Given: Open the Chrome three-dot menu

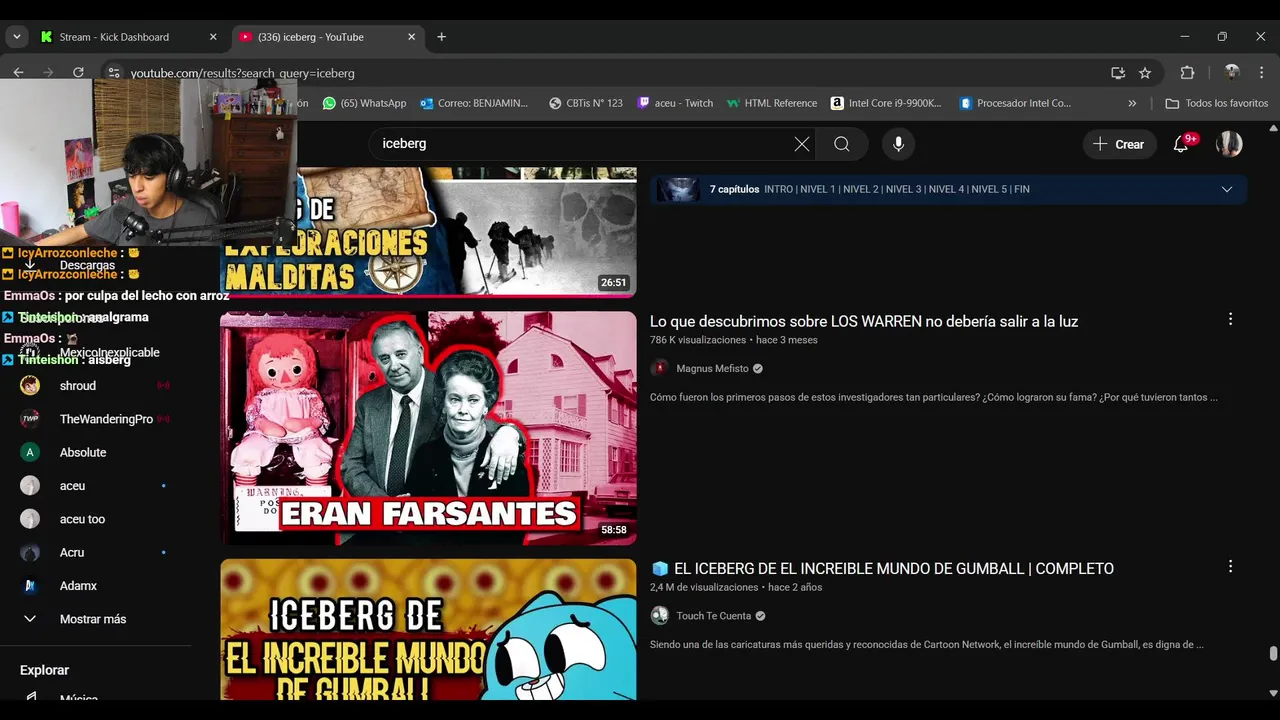Looking at the screenshot, I should click(x=1260, y=72).
